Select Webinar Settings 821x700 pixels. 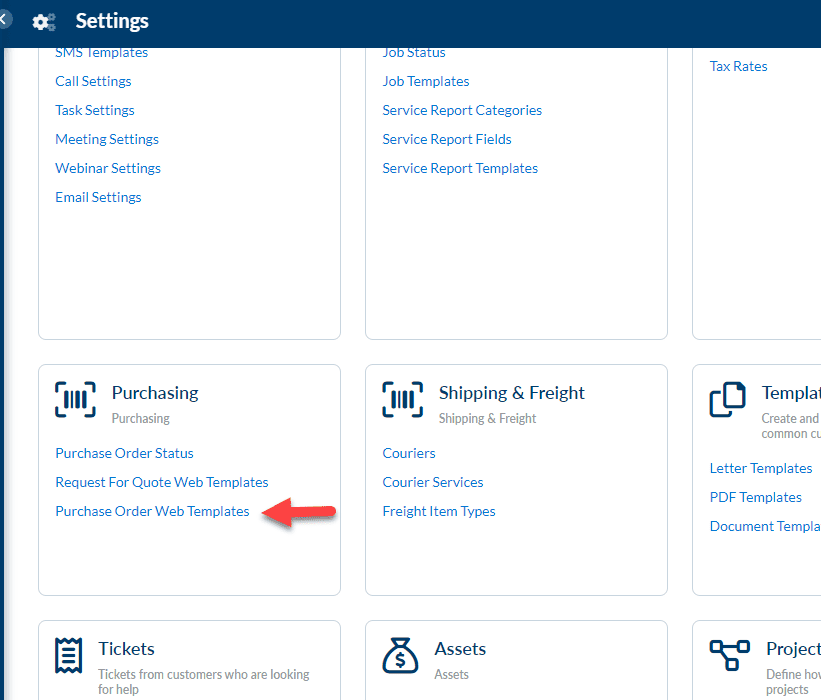[108, 168]
